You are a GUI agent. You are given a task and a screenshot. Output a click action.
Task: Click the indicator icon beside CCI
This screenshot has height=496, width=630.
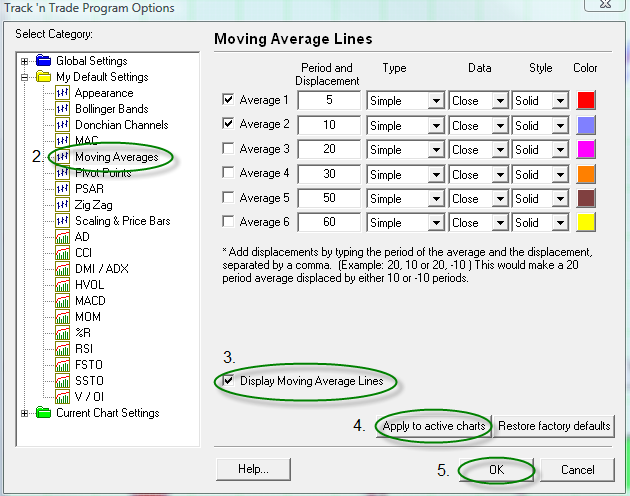[x=62, y=253]
